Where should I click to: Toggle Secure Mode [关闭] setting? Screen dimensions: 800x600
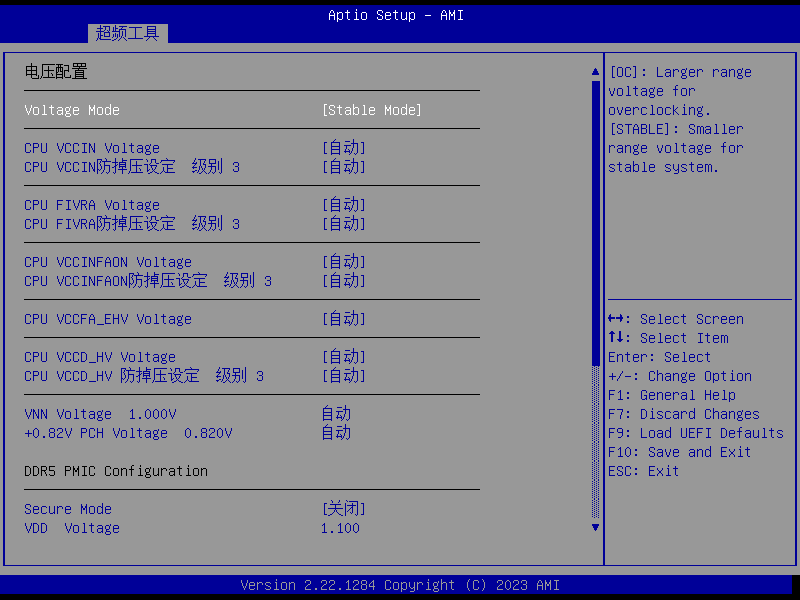pyautogui.click(x=343, y=509)
